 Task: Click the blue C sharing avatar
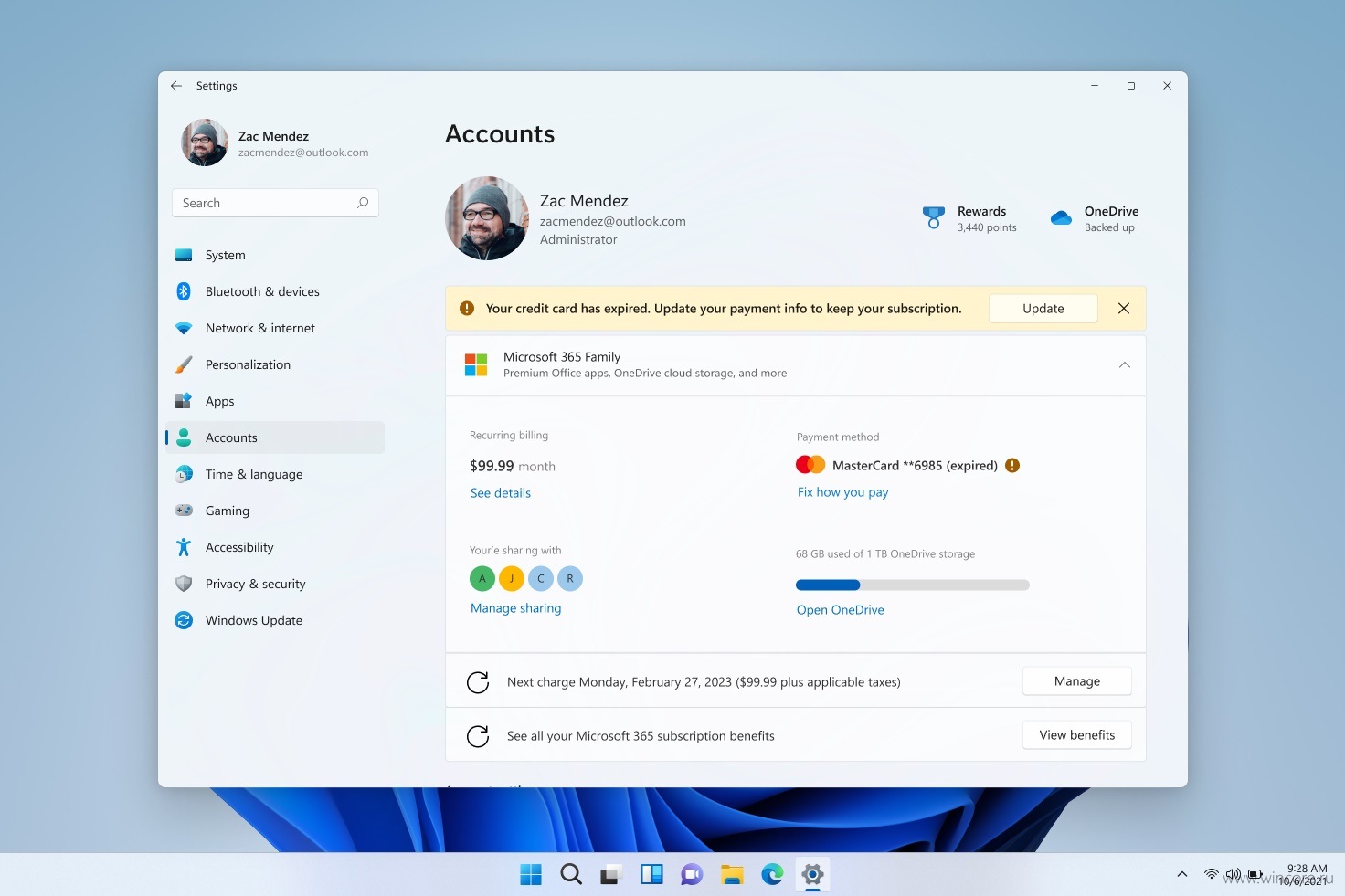[541, 578]
